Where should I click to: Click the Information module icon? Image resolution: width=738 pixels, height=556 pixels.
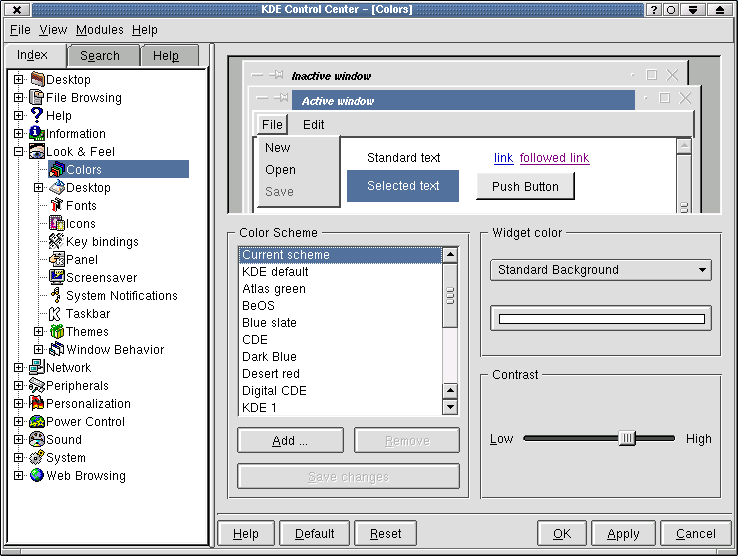pyautogui.click(x=37, y=133)
